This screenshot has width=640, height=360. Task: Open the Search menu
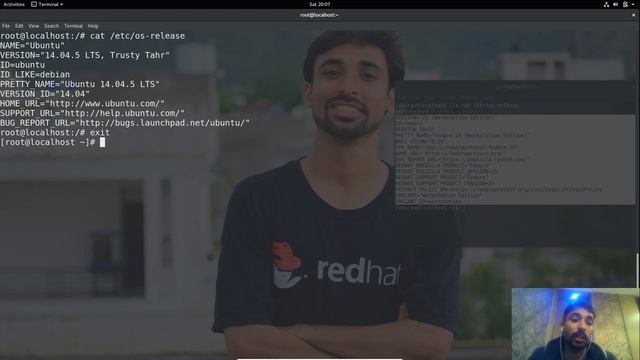click(51, 26)
